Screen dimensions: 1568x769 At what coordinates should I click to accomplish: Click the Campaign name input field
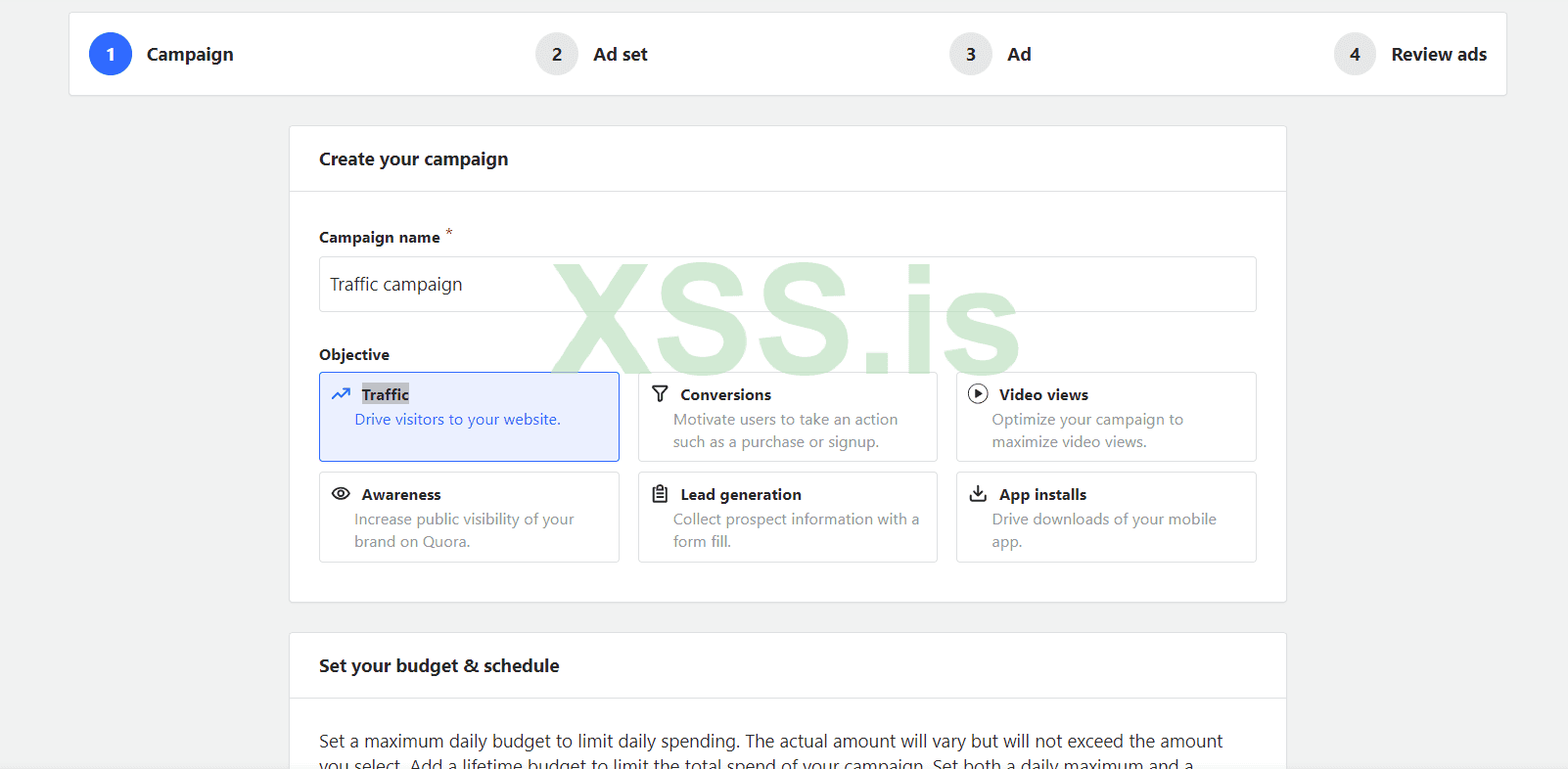pyautogui.click(x=787, y=285)
